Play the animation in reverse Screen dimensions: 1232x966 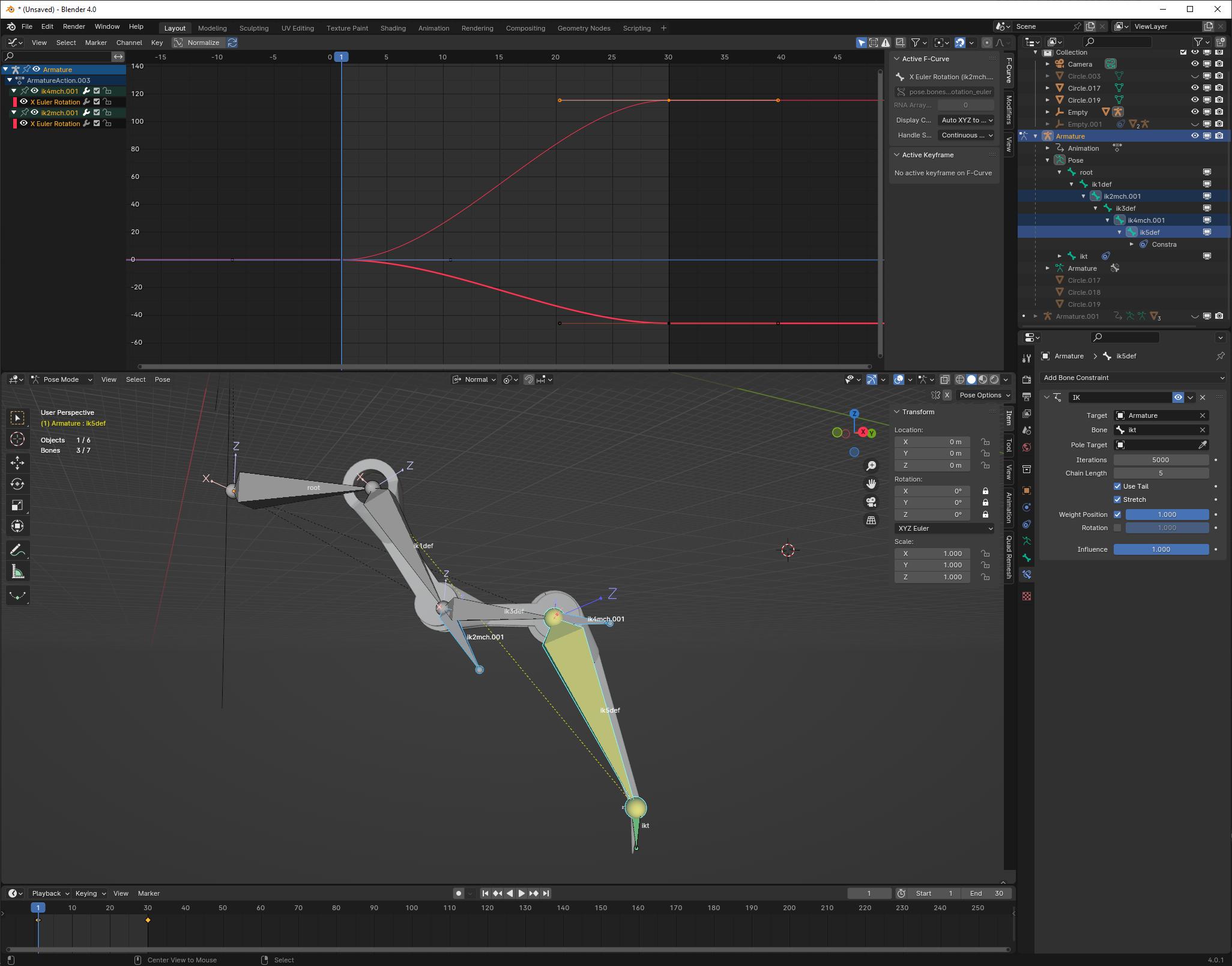point(510,893)
